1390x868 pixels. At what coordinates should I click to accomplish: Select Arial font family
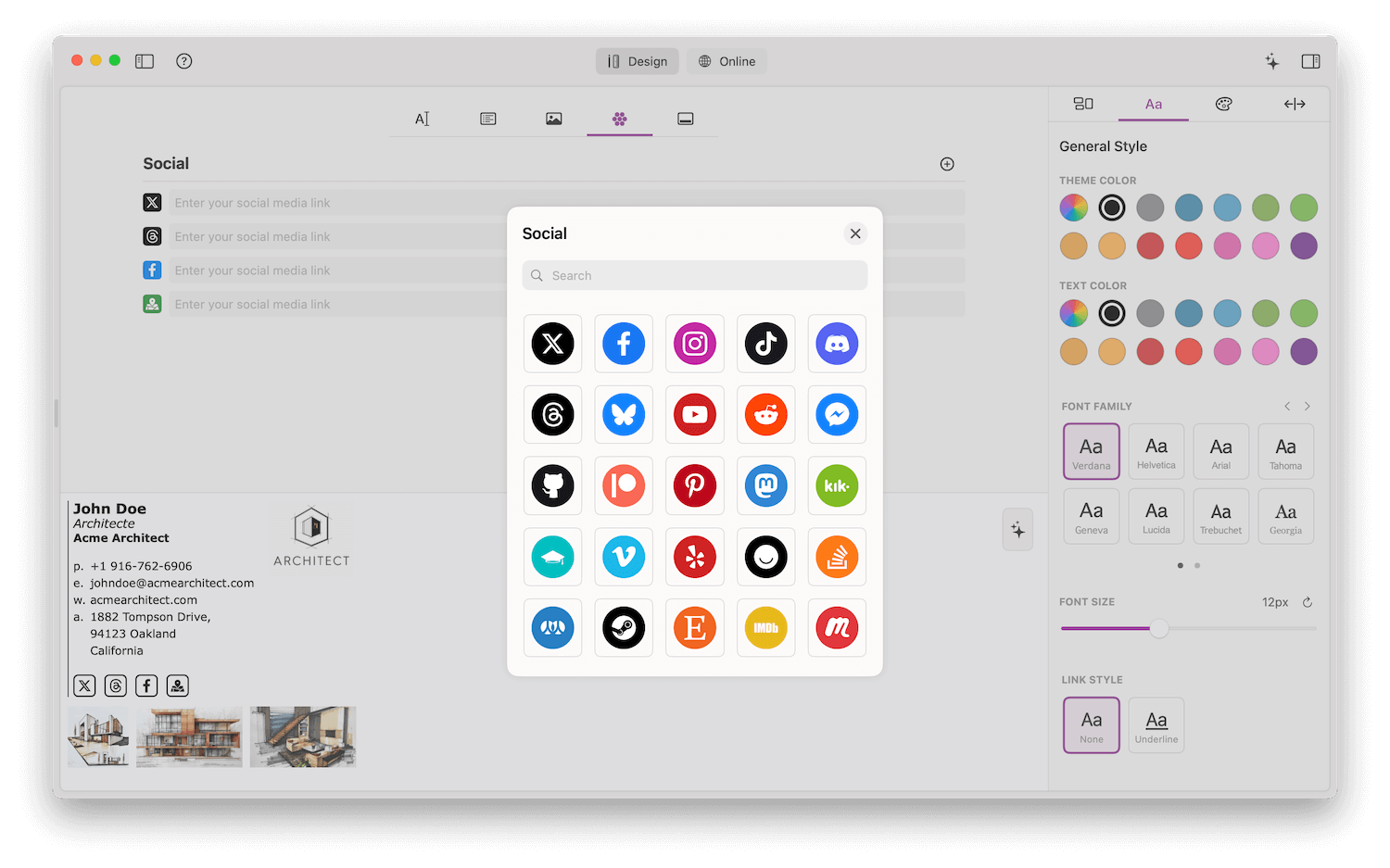click(x=1221, y=451)
